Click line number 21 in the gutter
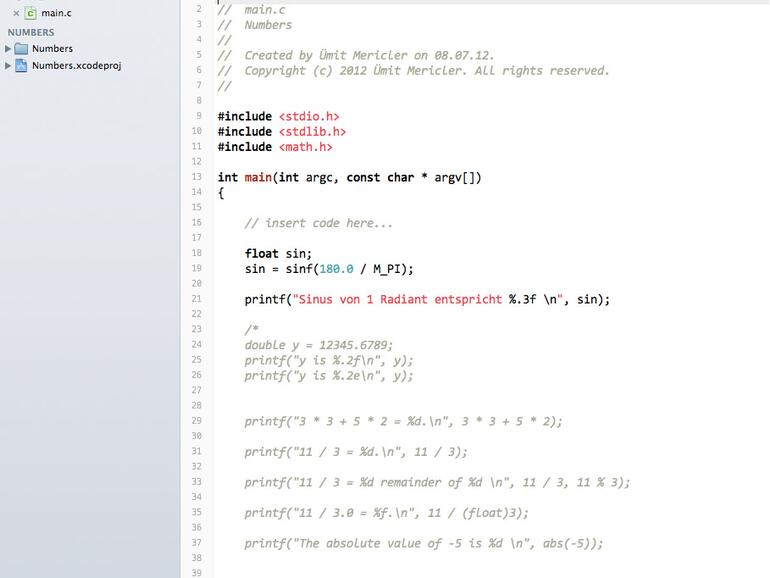The height and width of the screenshot is (578, 770). tap(197, 299)
